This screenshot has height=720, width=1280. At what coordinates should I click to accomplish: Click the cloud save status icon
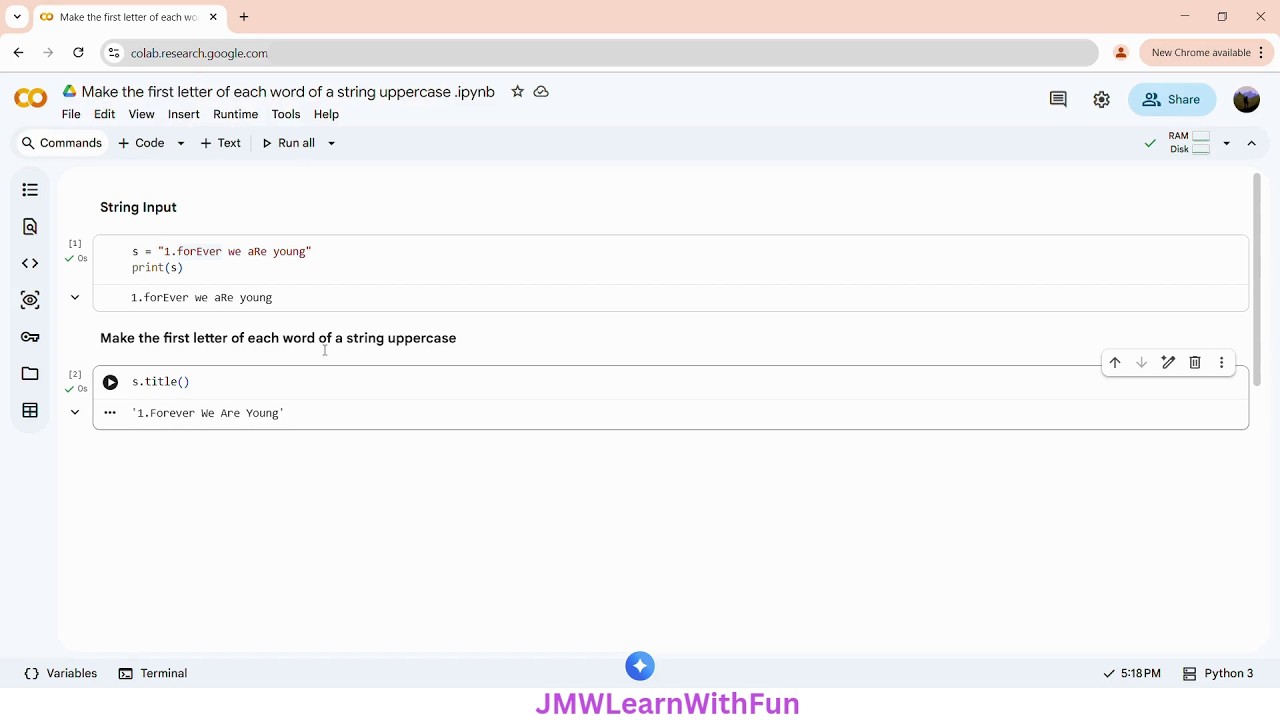(541, 91)
